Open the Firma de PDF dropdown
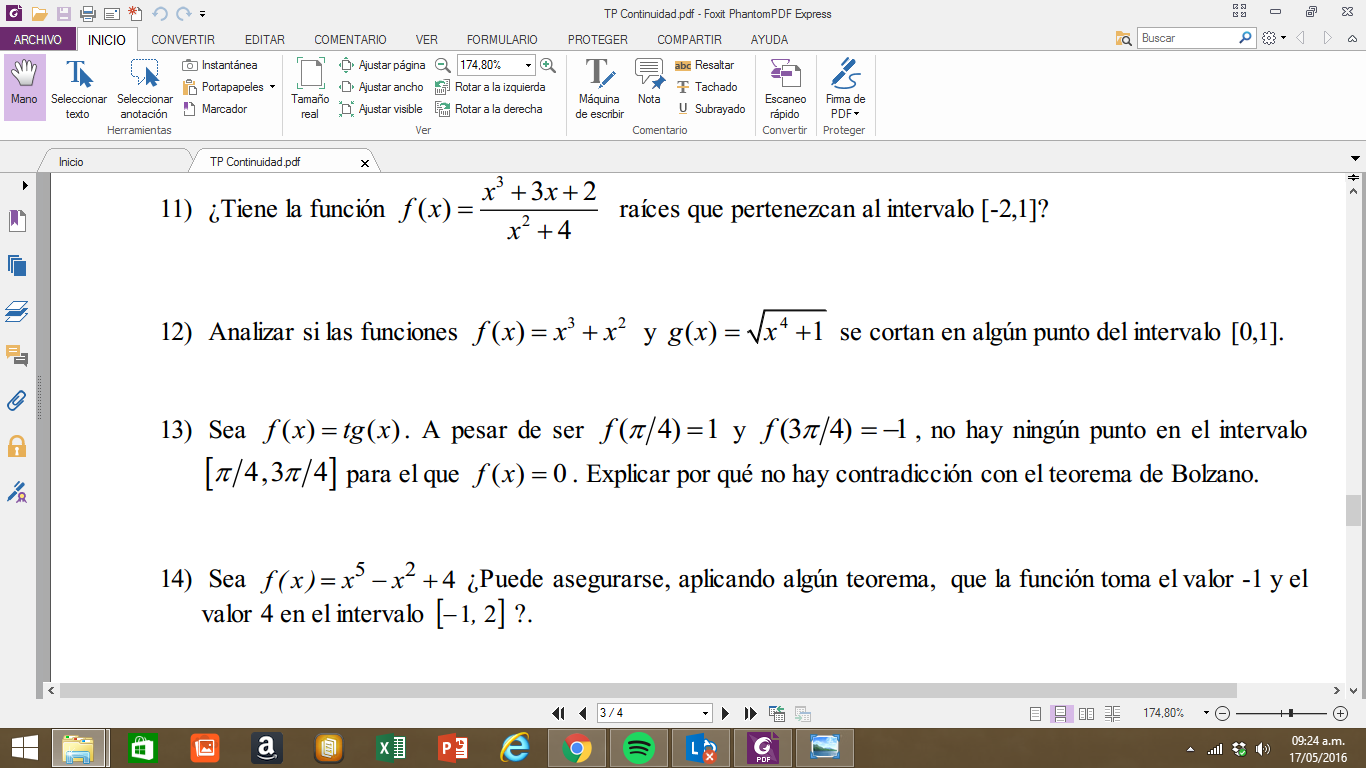 coord(845,88)
